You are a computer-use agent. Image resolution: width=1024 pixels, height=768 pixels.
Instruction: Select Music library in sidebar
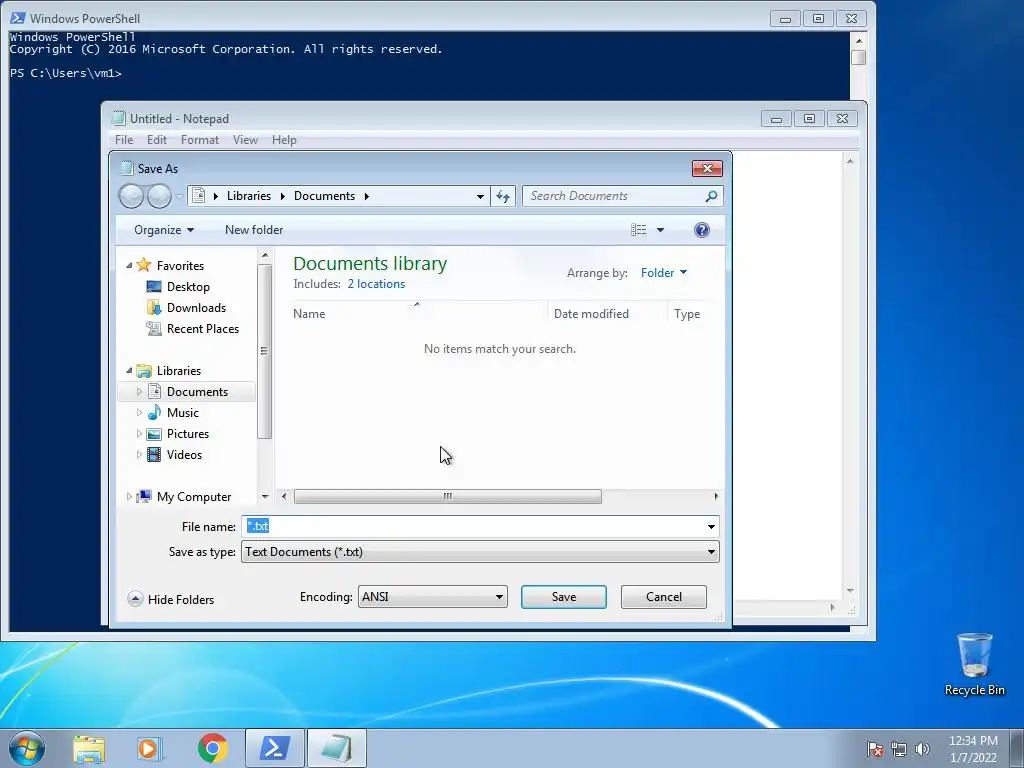[x=182, y=413]
